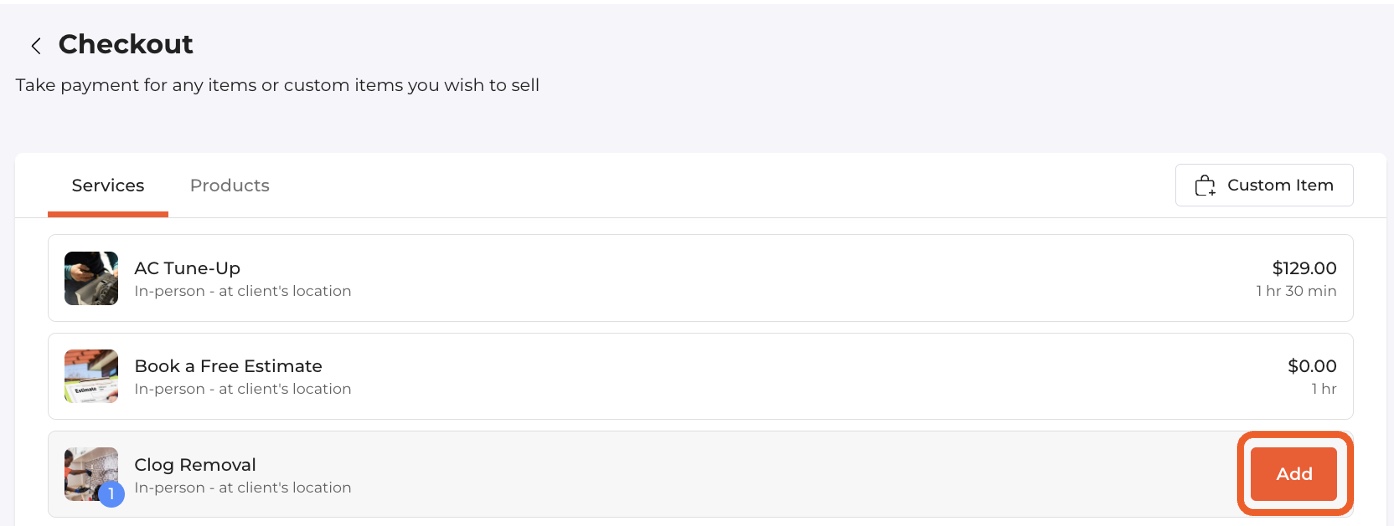Switch to the Services tab

(108, 186)
